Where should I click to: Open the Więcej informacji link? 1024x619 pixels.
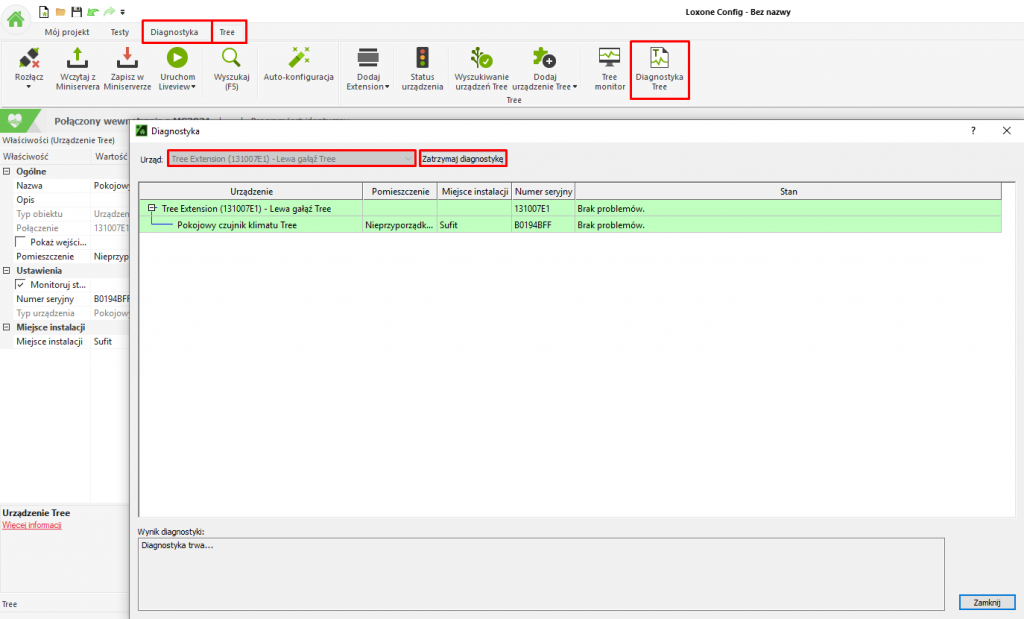[x=32, y=525]
